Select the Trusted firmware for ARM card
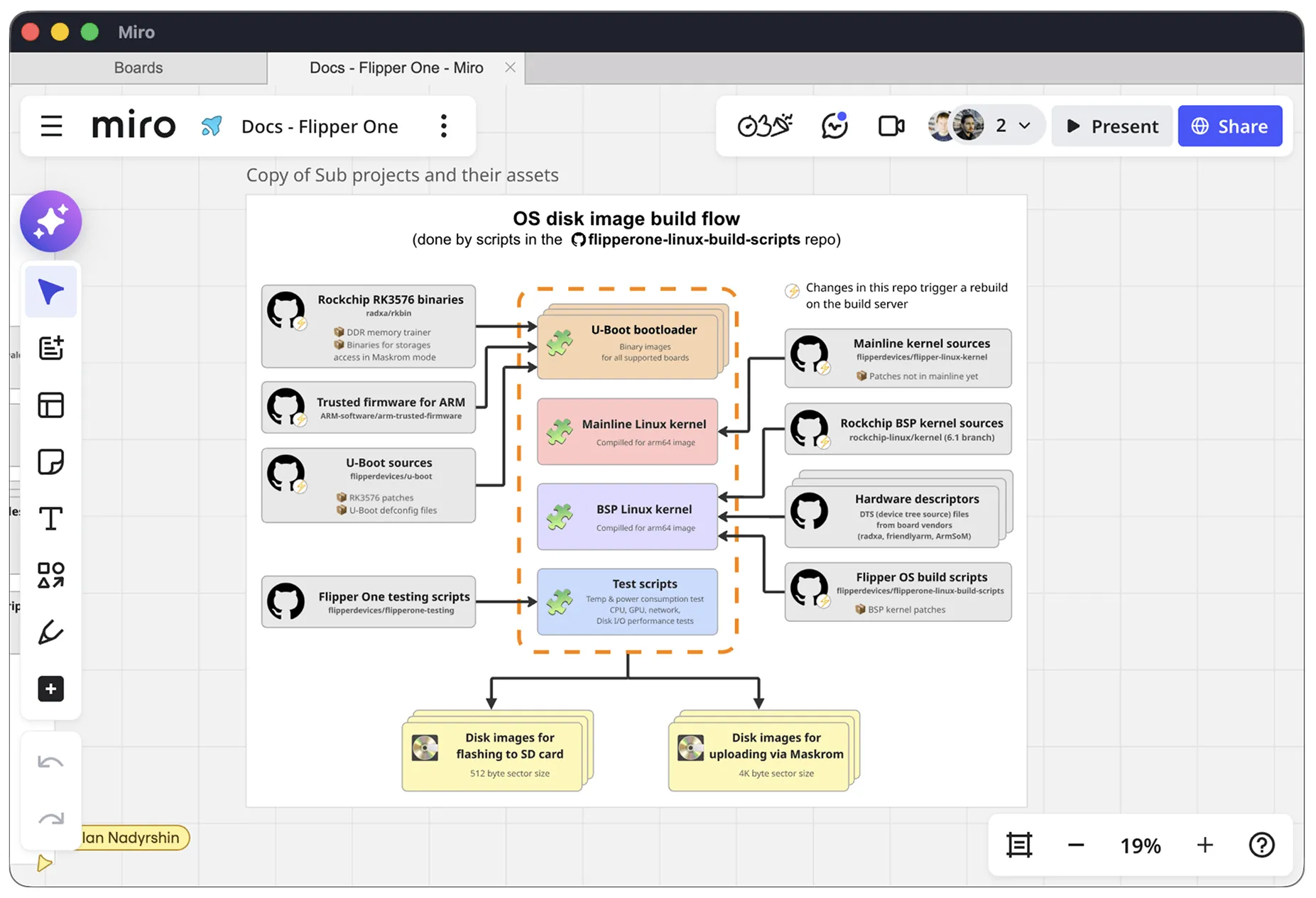The image size is (1316, 898). click(x=369, y=407)
